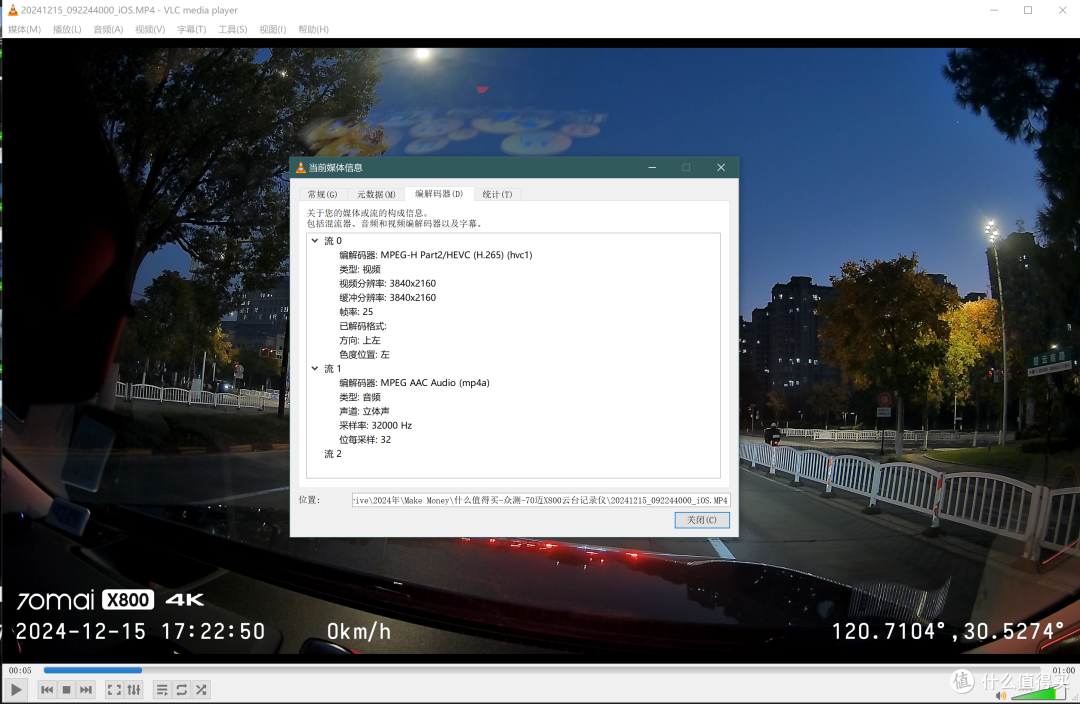Open the 音频(A) menu
The height and width of the screenshot is (704, 1080).
[x=108, y=29]
